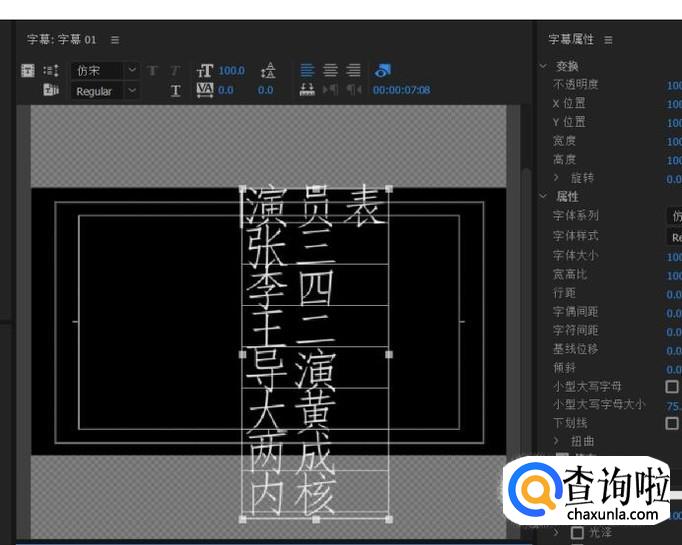The width and height of the screenshot is (682, 545).
Task: Open the 仿宋 font family dropdown
Action: point(105,70)
